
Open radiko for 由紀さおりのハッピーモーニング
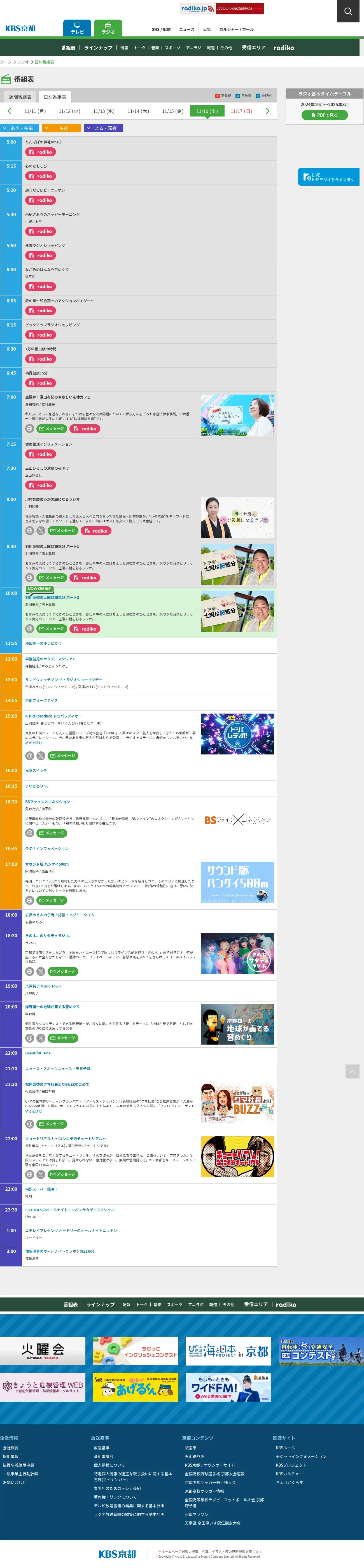[x=41, y=231]
